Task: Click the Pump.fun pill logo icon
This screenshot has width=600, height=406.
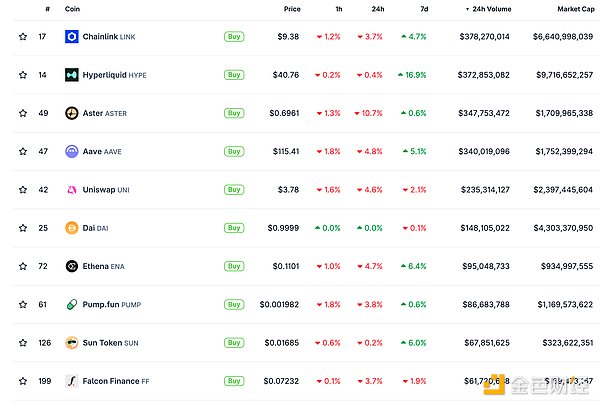Action: (72, 304)
